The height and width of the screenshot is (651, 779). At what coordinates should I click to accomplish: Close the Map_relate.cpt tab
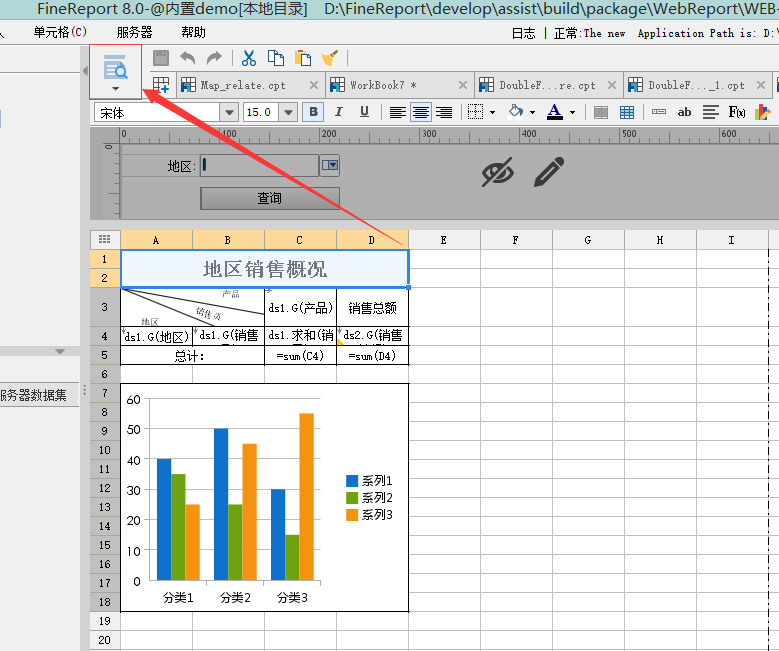314,85
